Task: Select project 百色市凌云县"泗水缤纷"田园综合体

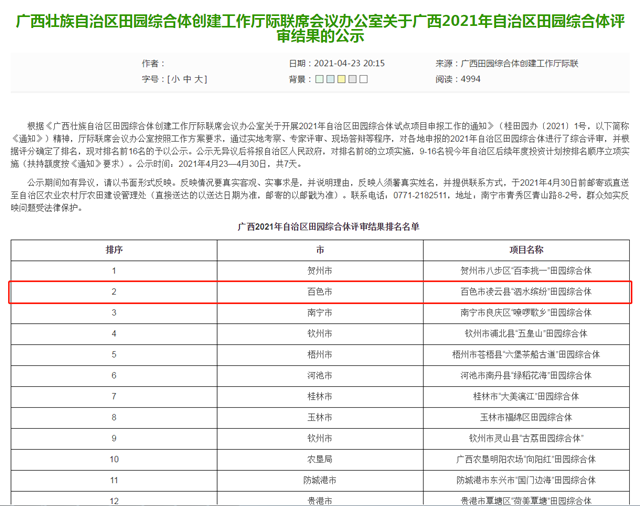Action: pyautogui.click(x=526, y=292)
